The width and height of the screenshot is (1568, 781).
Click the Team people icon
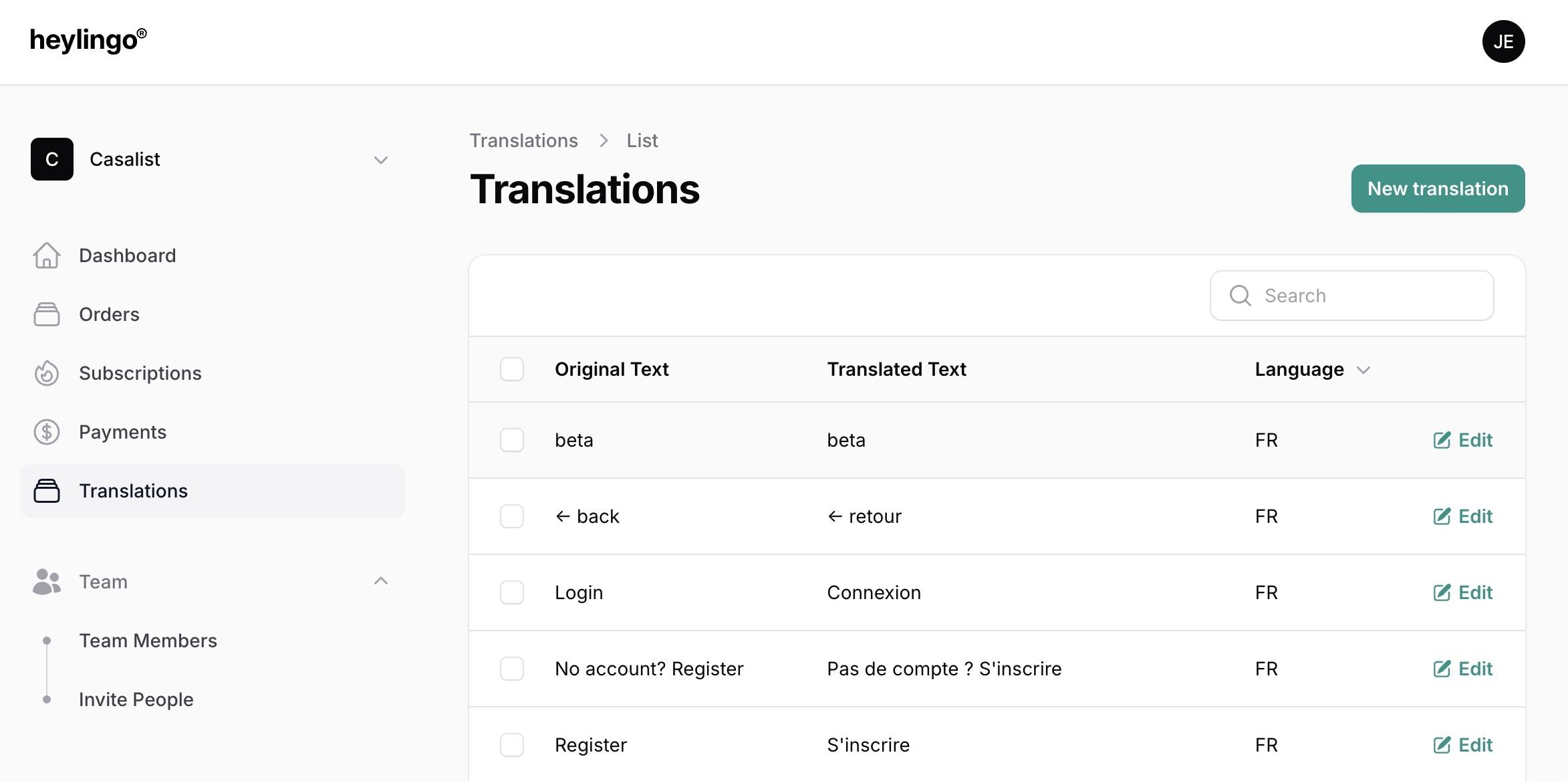pos(47,582)
